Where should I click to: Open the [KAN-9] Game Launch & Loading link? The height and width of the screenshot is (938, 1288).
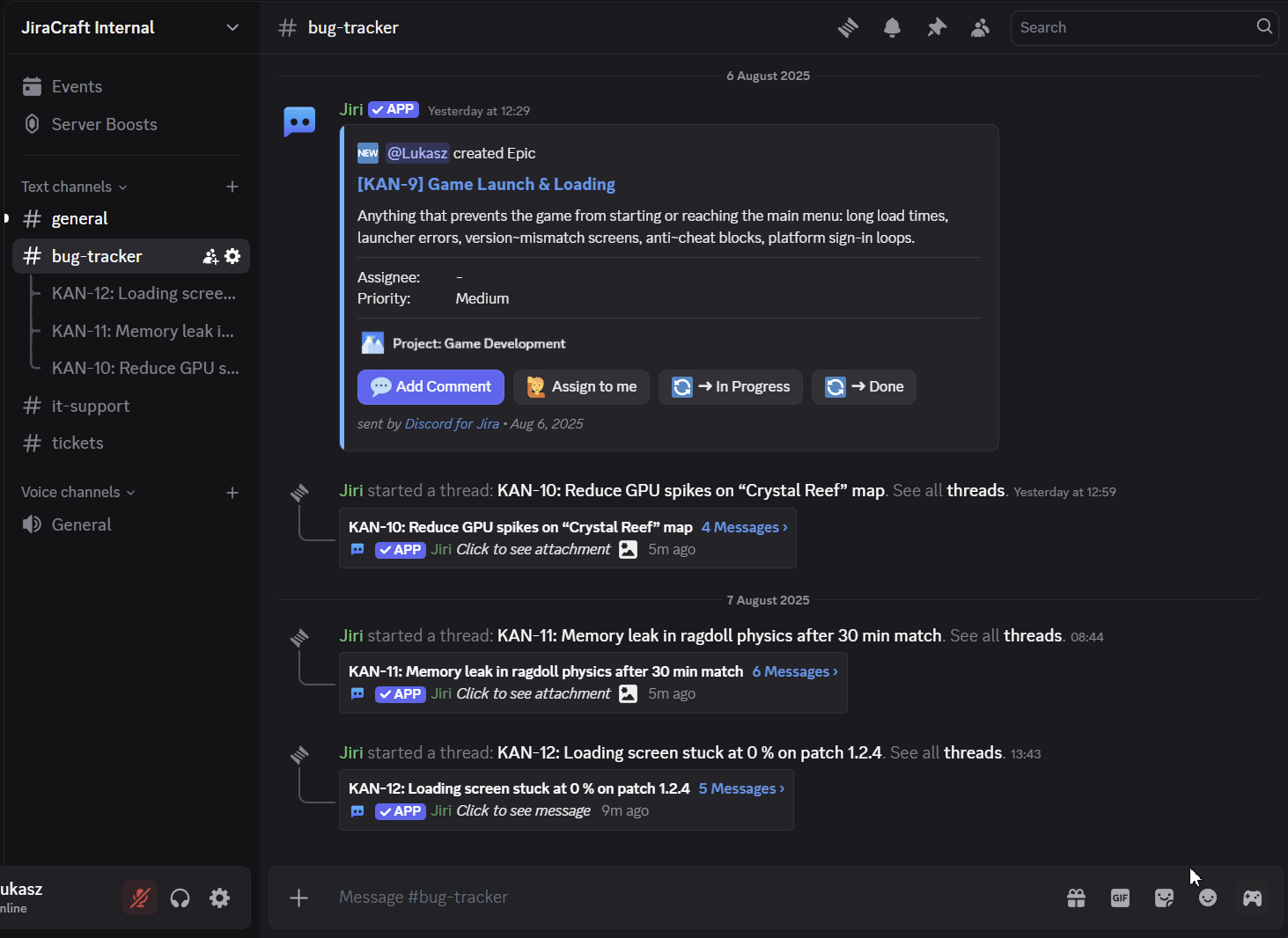coord(486,184)
